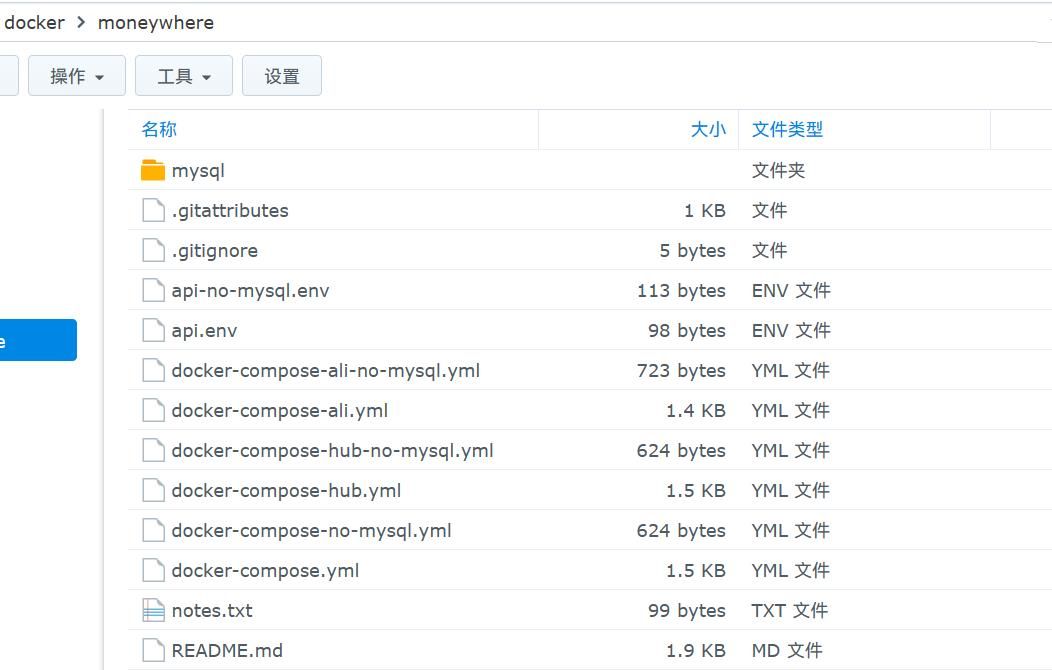Click the docker-compose-hub.yml file icon
Viewport: 1052px width, 670px height.
(152, 490)
